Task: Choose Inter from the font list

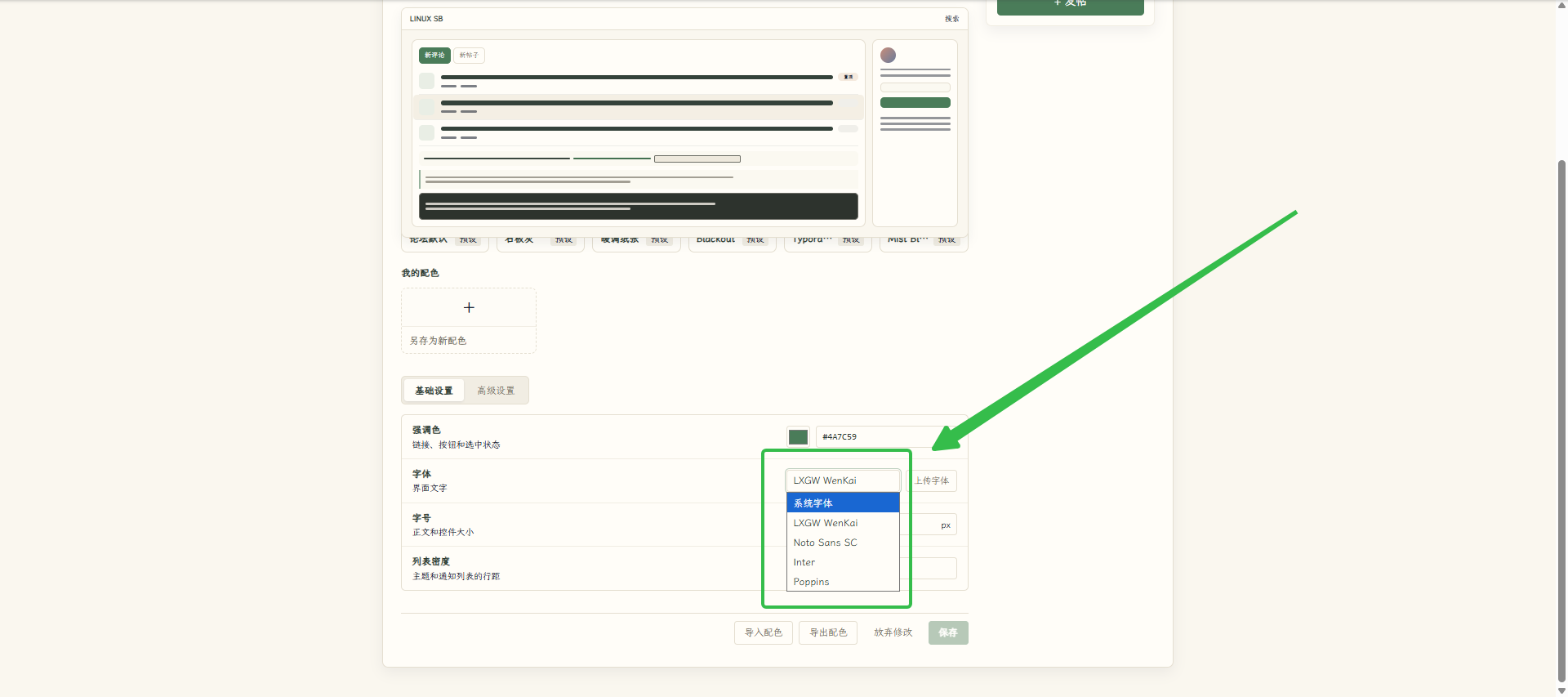Action: [843, 562]
